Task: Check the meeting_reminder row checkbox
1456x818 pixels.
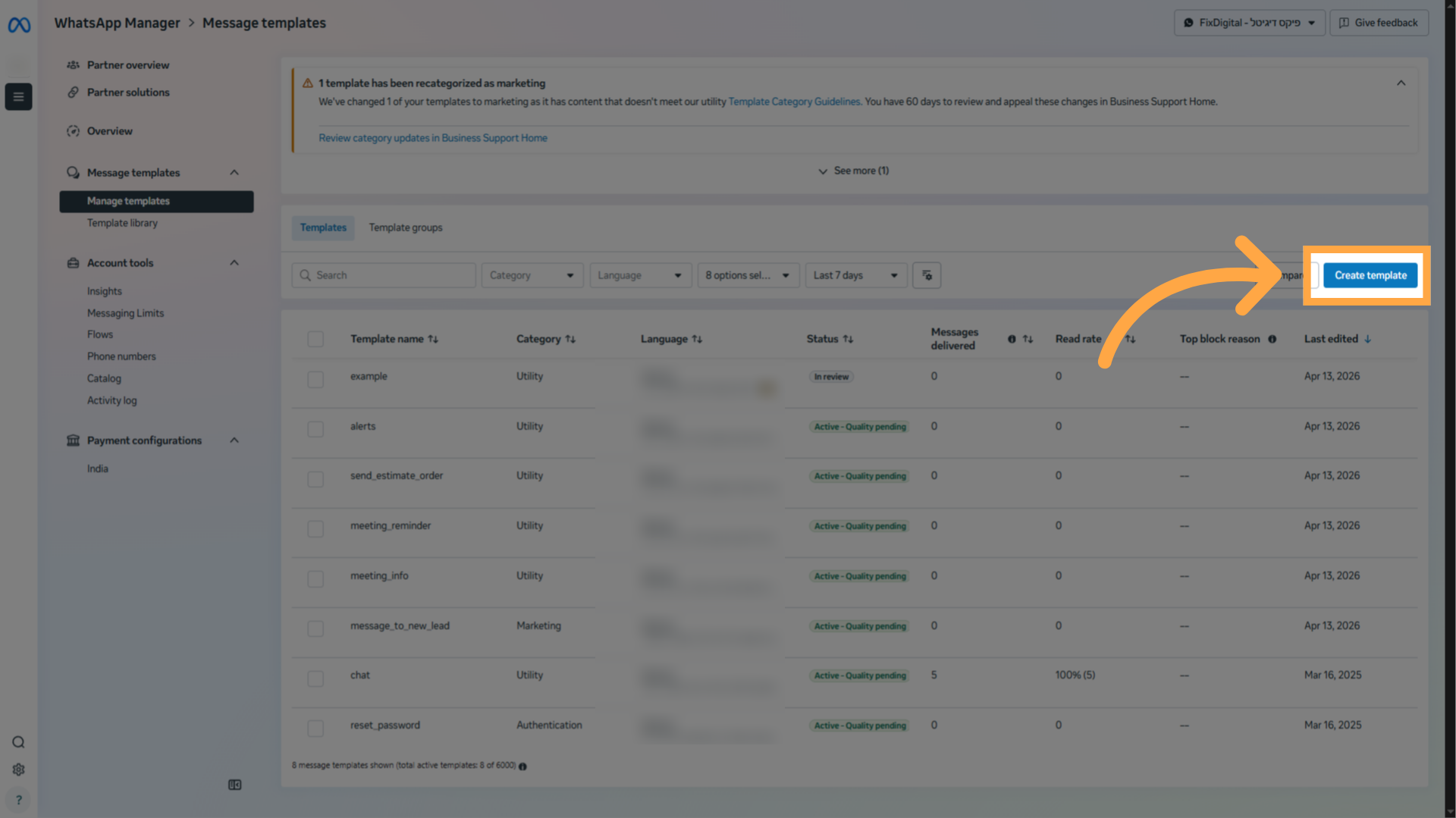Action: tap(315, 528)
